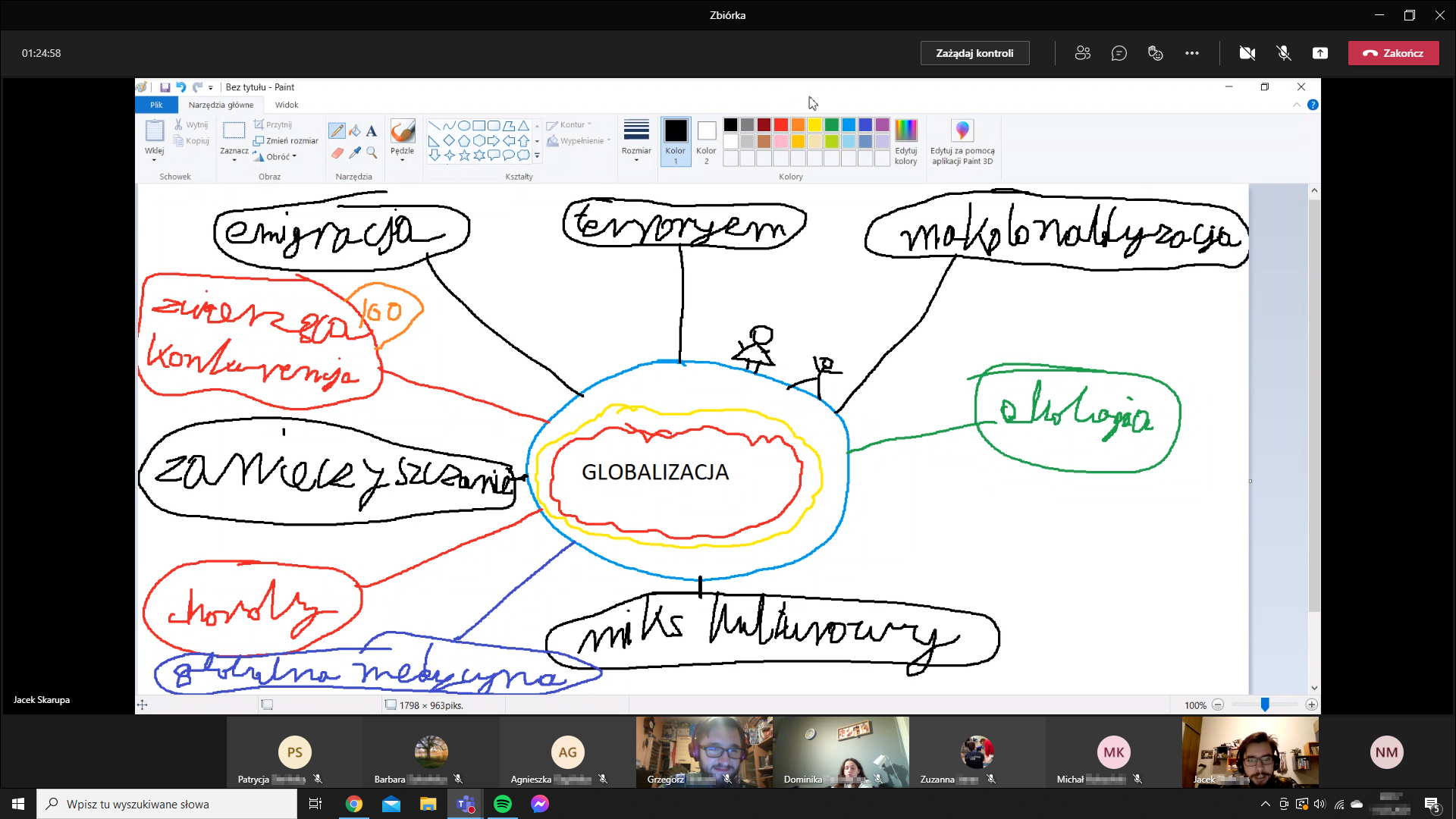Select the Eraser tool
Screen dimensions: 1456x819
pyautogui.click(x=337, y=152)
